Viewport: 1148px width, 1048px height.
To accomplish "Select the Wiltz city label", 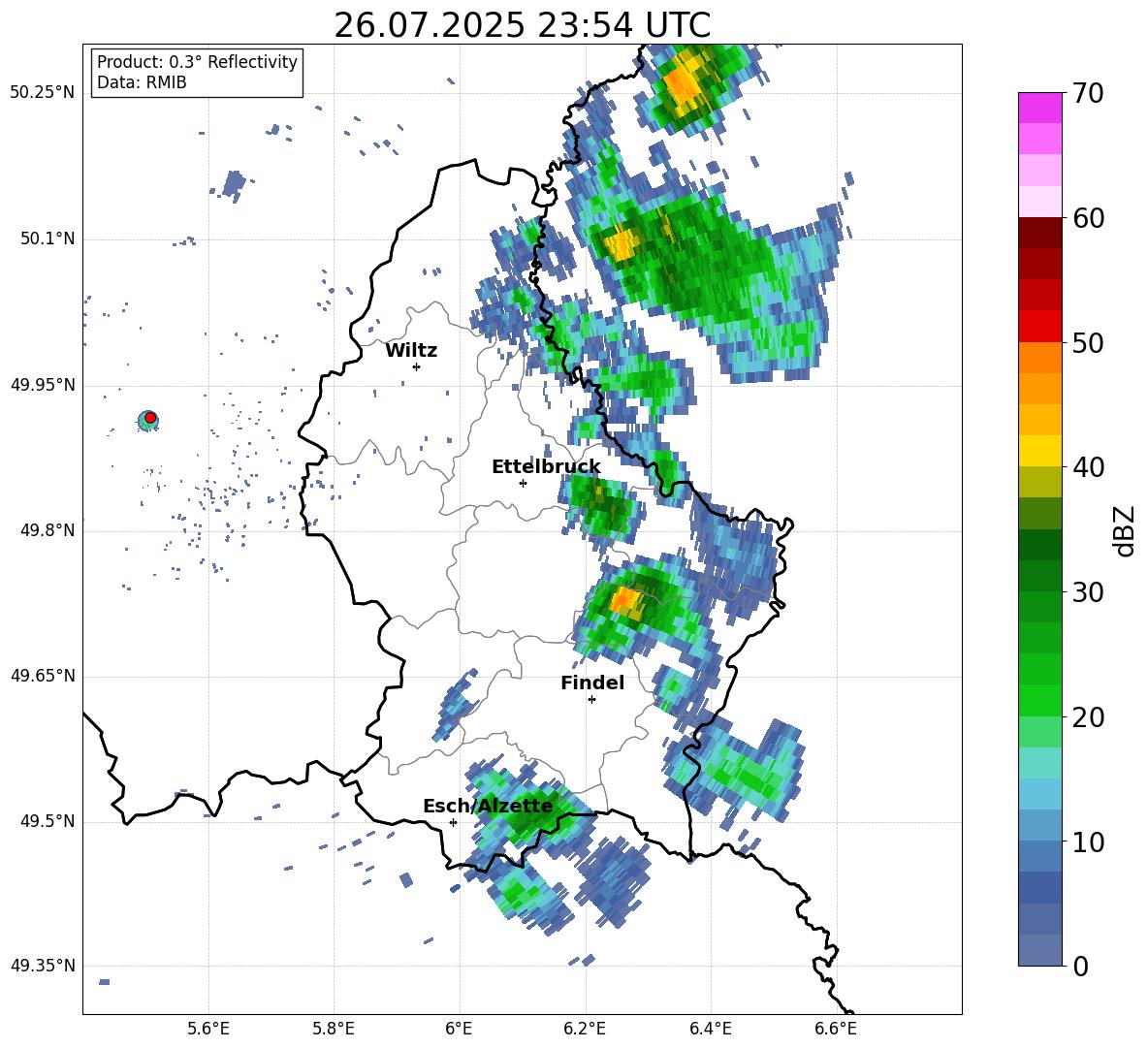I will pos(411,351).
